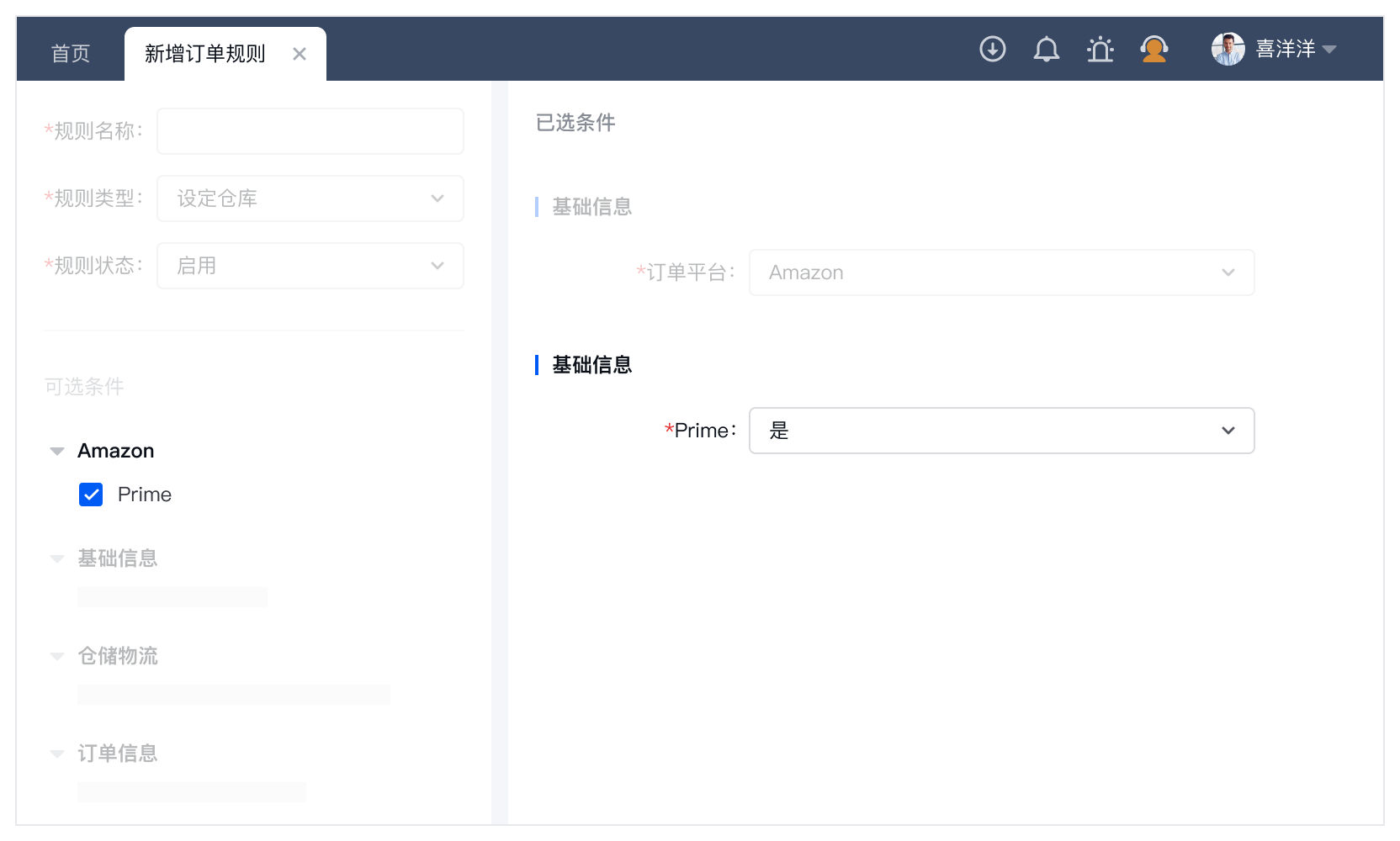The image size is (1400, 841).
Task: Collapse the 订单信息 group
Action: tap(57, 754)
